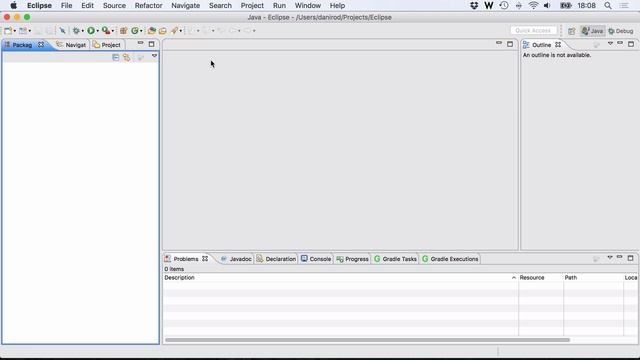Maximize the Package Explorer panel
The image size is (640, 360).
point(151,44)
